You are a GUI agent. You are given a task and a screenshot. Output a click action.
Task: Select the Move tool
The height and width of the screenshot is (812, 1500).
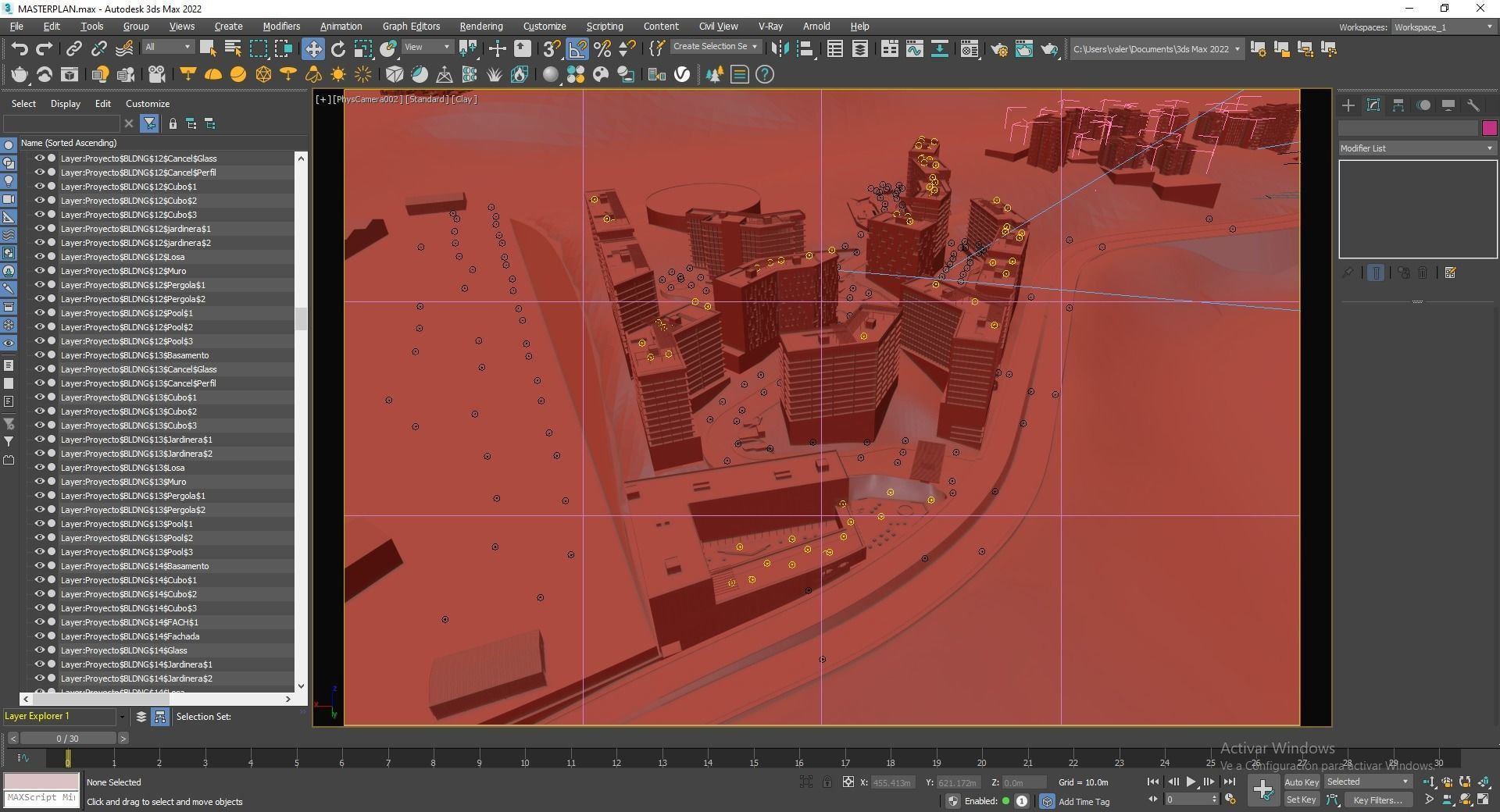[312, 48]
